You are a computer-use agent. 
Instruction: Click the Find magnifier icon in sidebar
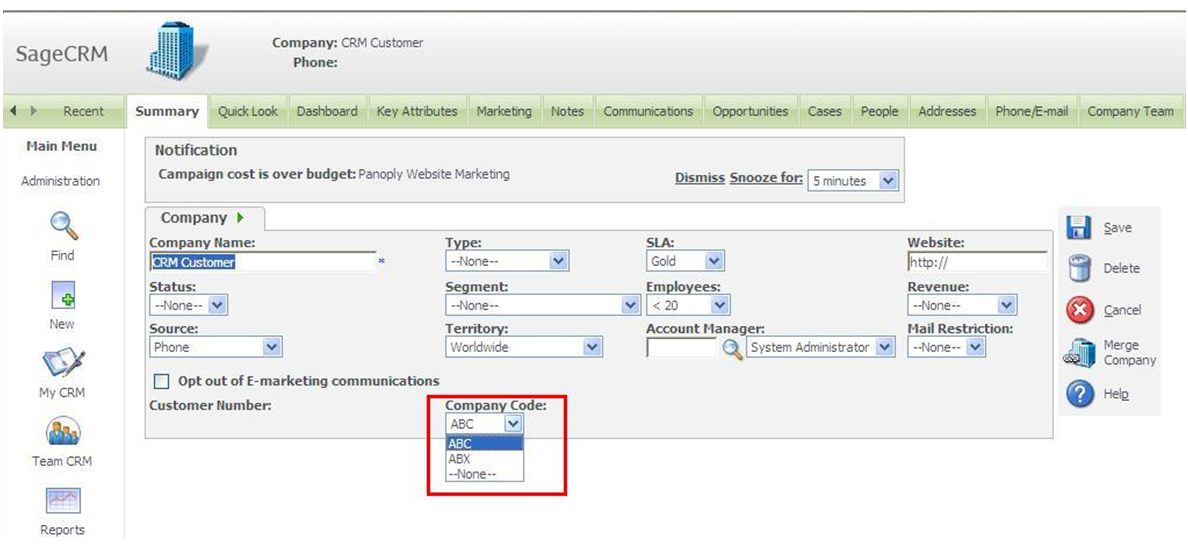pos(62,226)
